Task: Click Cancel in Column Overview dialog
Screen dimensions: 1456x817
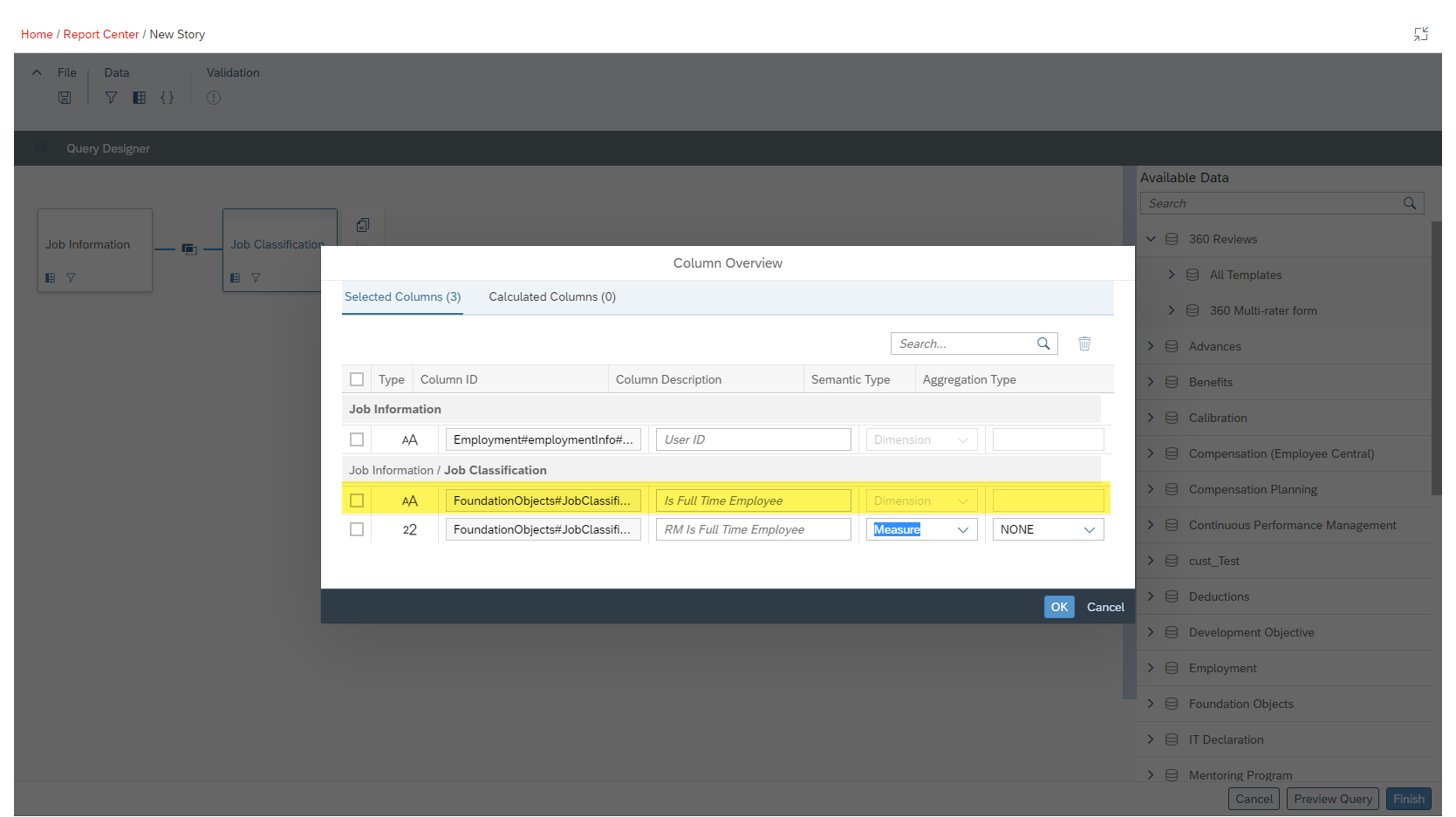Action: 1105,607
